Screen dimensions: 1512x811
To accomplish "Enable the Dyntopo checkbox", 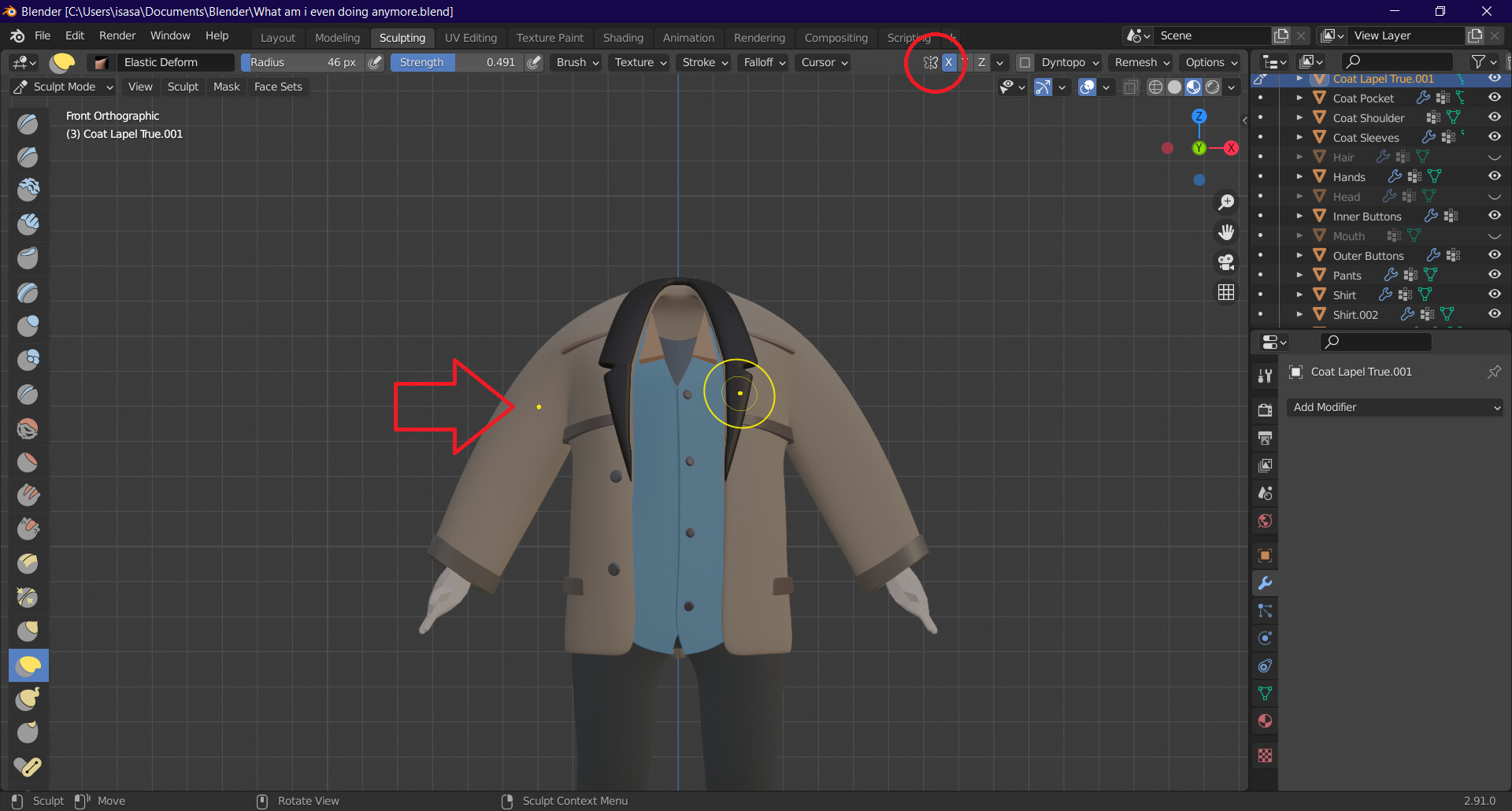I will tap(1025, 62).
